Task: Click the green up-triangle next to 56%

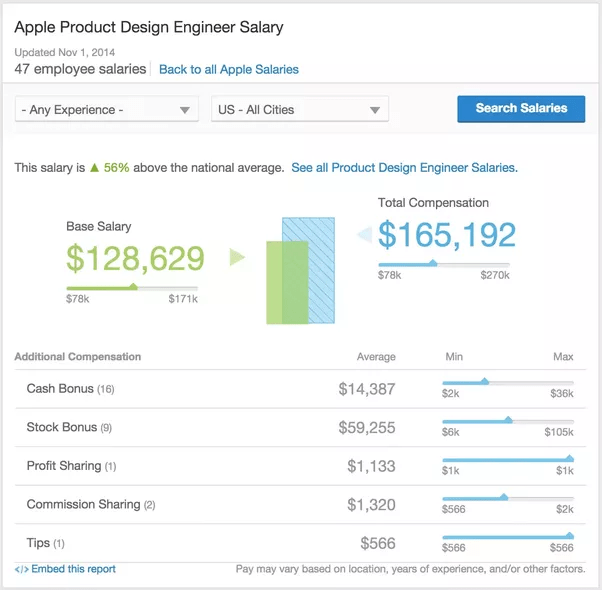Action: click(x=94, y=168)
